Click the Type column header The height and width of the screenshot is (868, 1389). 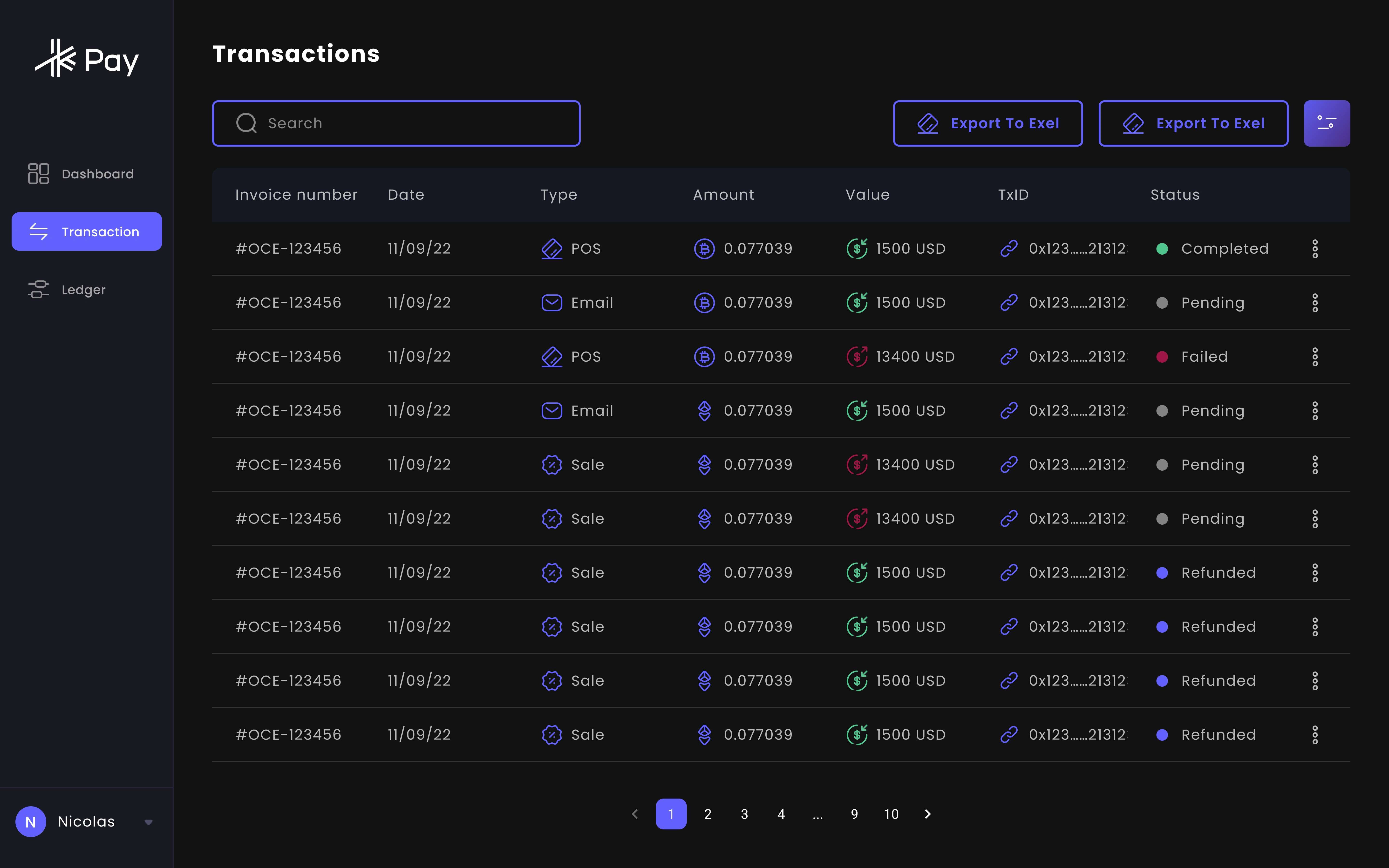[x=558, y=195]
